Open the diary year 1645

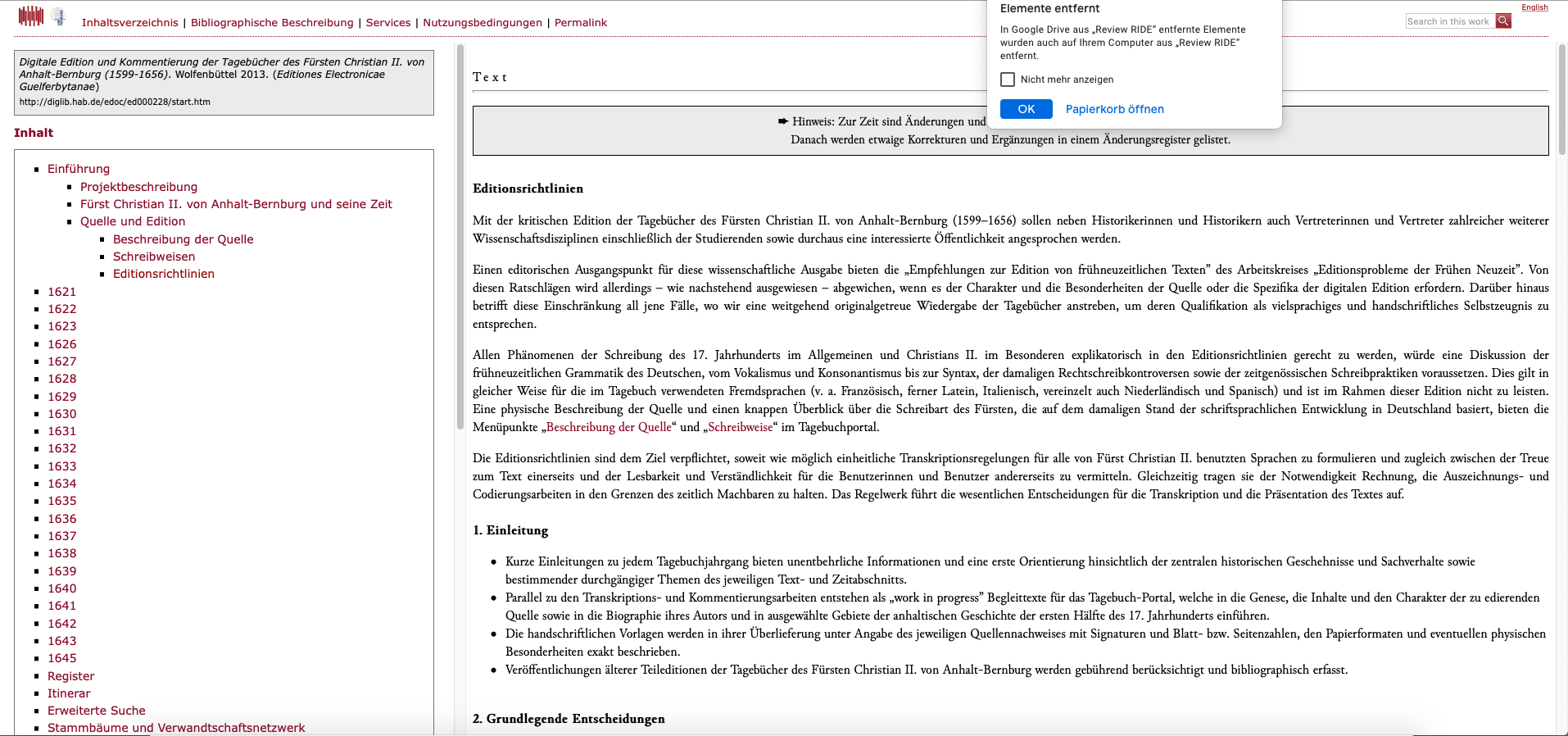61,658
